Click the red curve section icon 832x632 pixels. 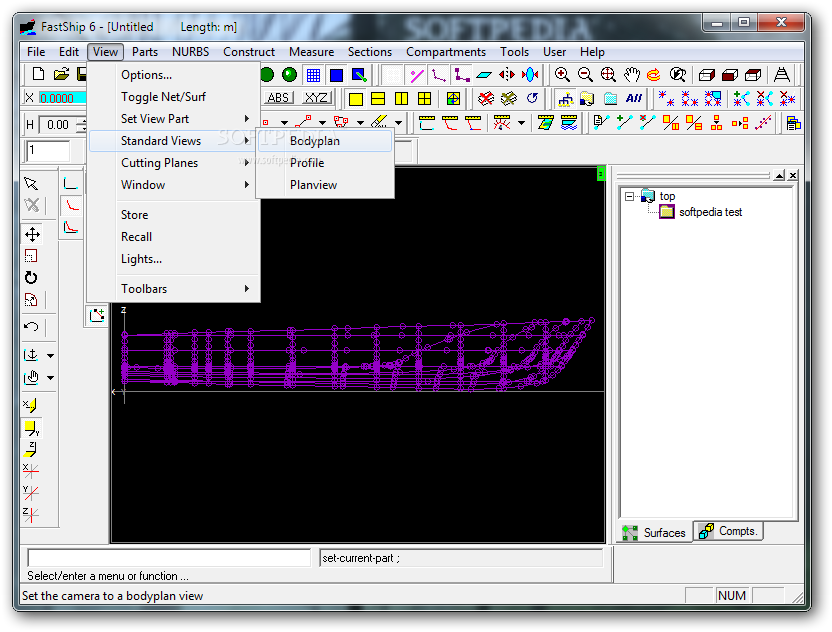click(x=71, y=205)
